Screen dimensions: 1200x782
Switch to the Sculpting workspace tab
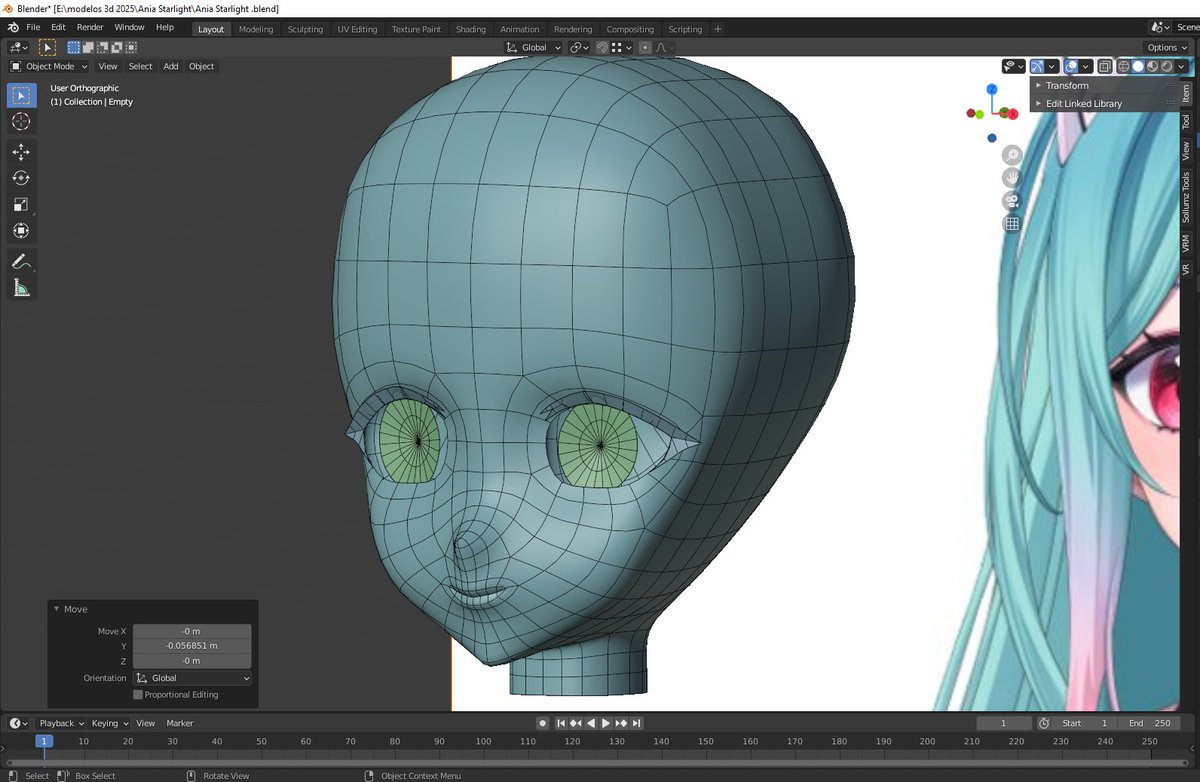click(305, 29)
